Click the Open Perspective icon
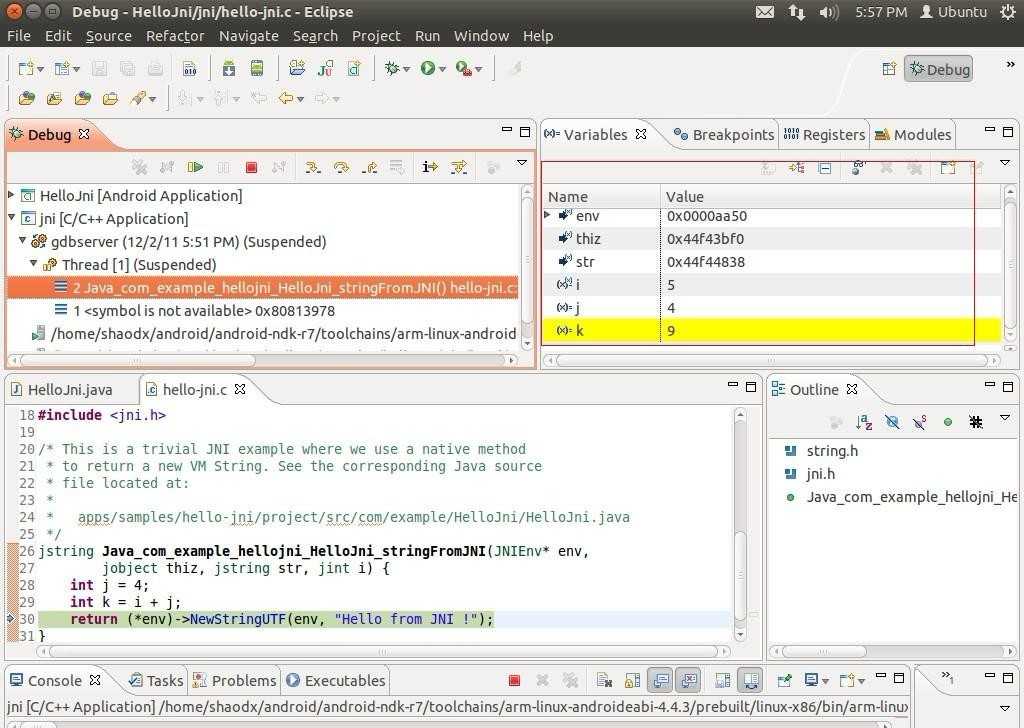The width and height of the screenshot is (1024, 728). (x=889, y=69)
